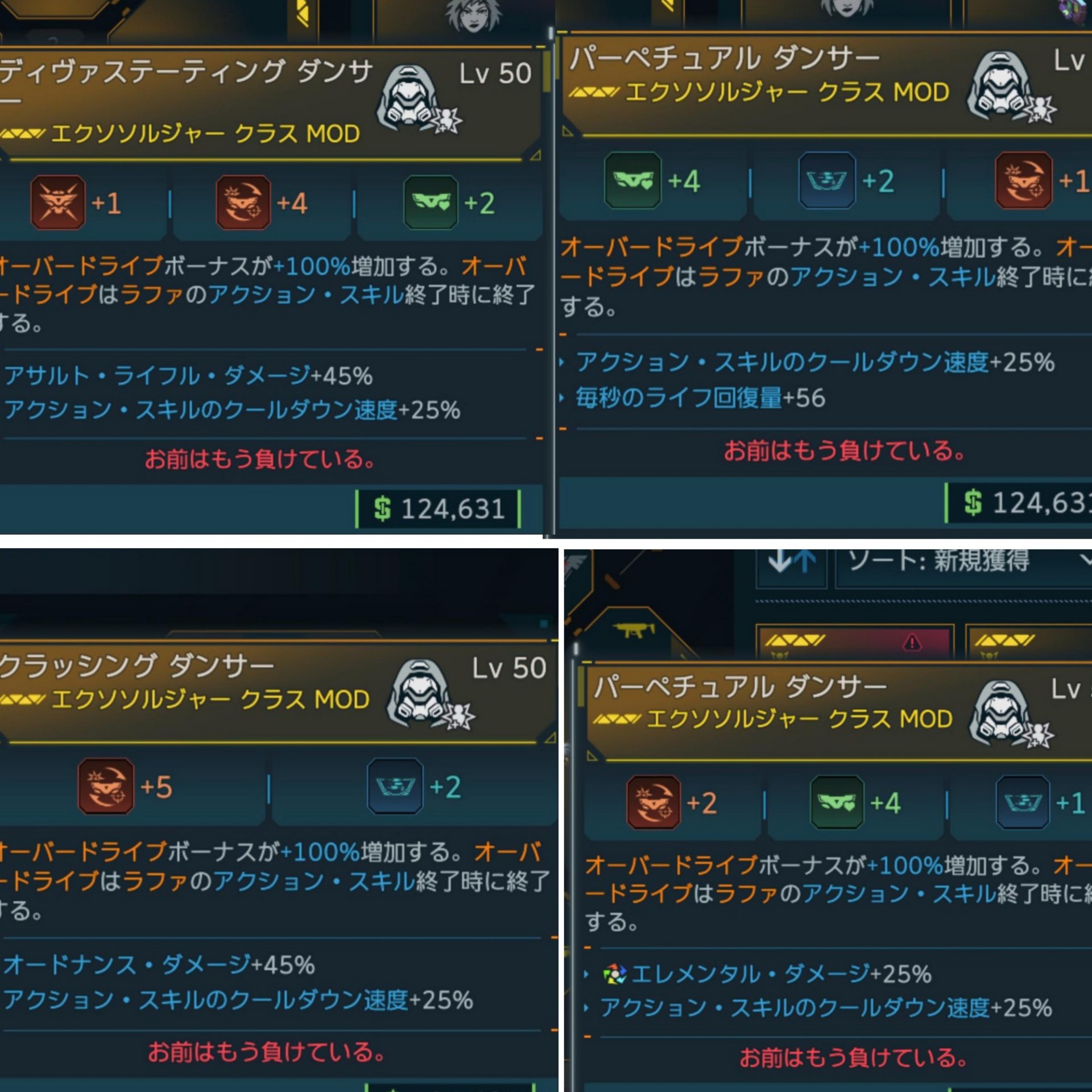
Task: Click the green +4 skill icon in the bottom-right card
Action: click(x=837, y=802)
